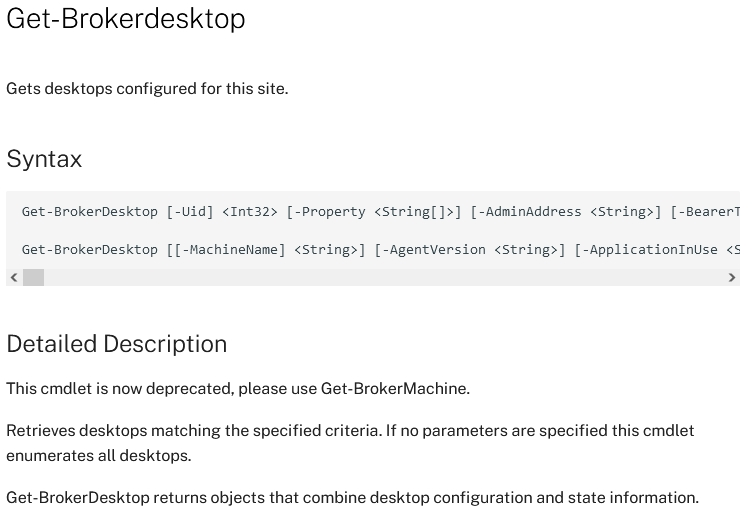This screenshot has width=753, height=519.
Task: Click the left scroll arrow of the syntax box
Action: tap(14, 278)
